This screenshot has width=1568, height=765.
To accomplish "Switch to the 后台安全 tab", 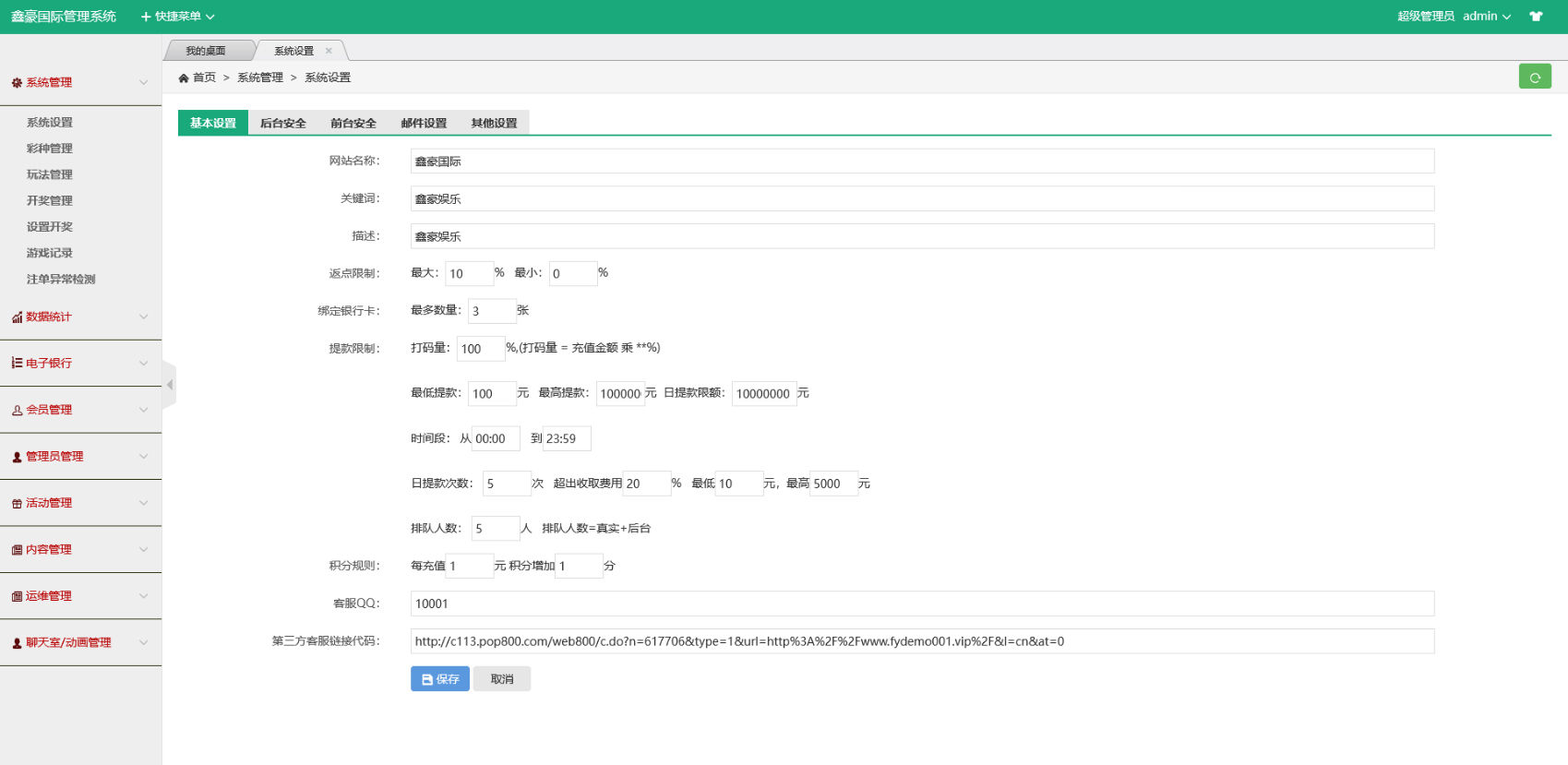I will (282, 124).
